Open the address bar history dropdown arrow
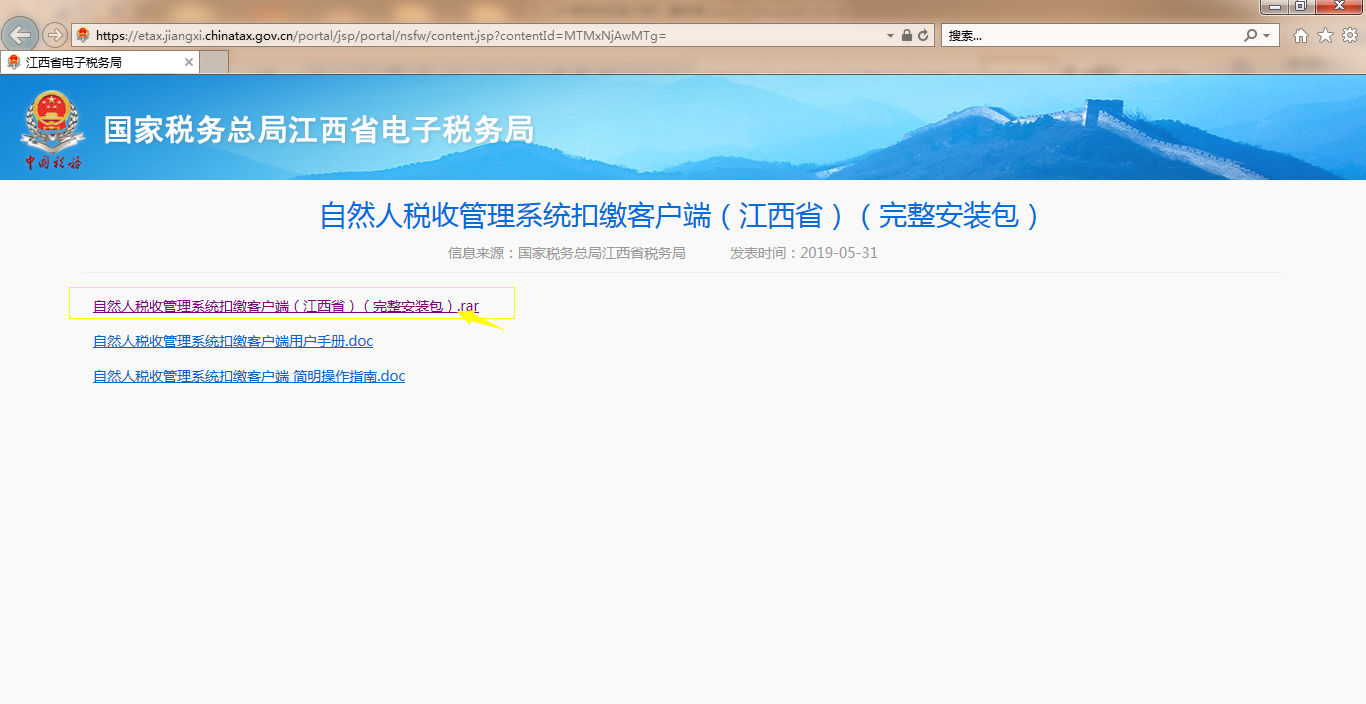Image resolution: width=1366 pixels, height=704 pixels. pos(890,33)
